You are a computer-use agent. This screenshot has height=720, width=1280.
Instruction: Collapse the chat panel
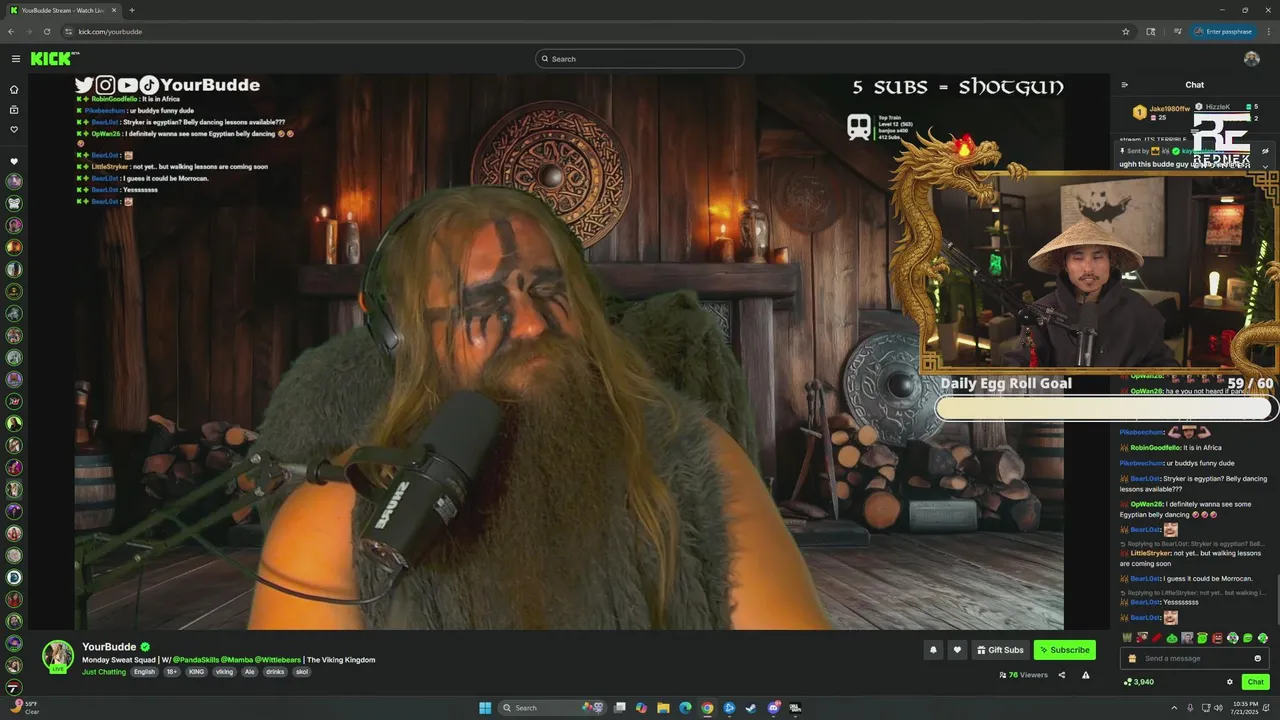(1124, 85)
